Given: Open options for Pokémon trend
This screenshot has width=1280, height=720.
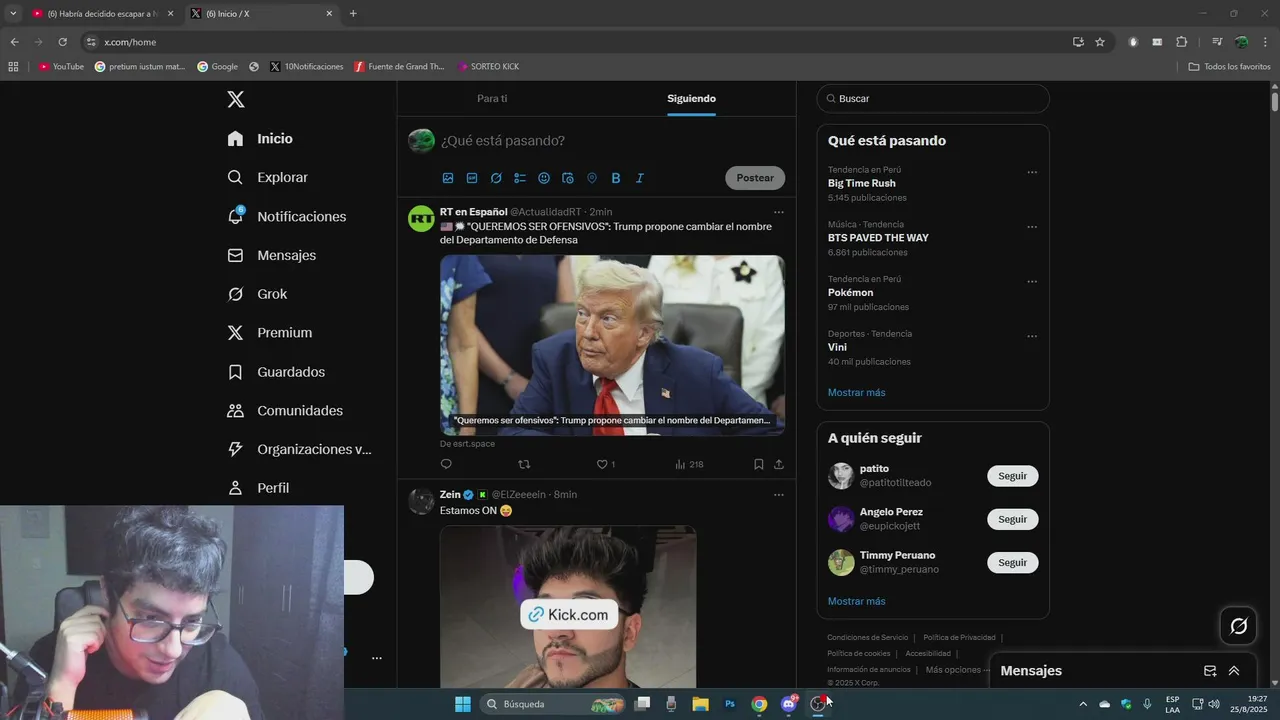Looking at the screenshot, I should [1032, 282].
